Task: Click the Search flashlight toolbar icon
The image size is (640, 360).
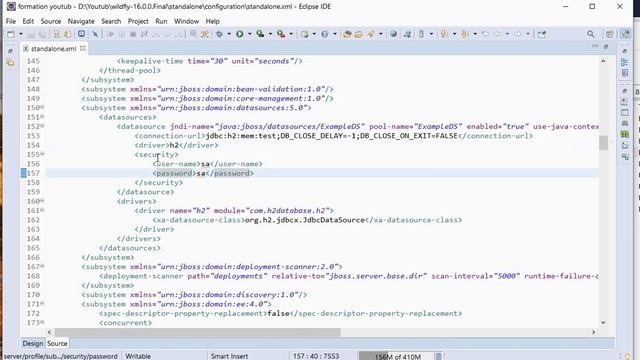Action: (x=371, y=34)
